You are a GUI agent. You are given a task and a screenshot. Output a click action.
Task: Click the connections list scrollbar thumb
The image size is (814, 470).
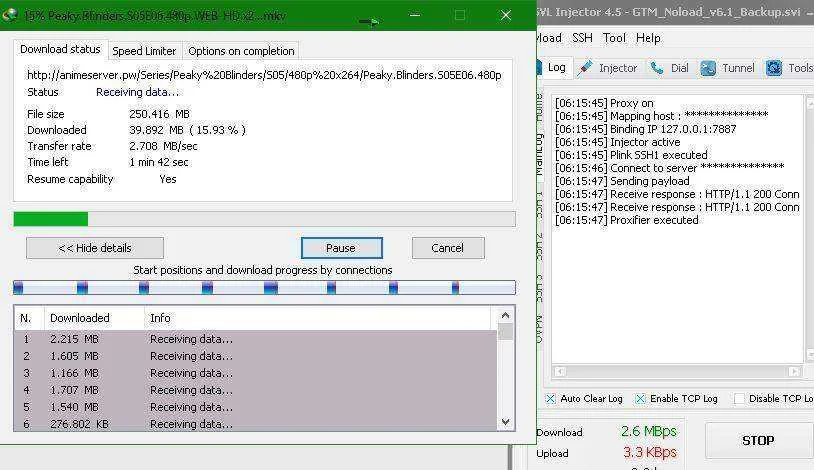[x=506, y=332]
